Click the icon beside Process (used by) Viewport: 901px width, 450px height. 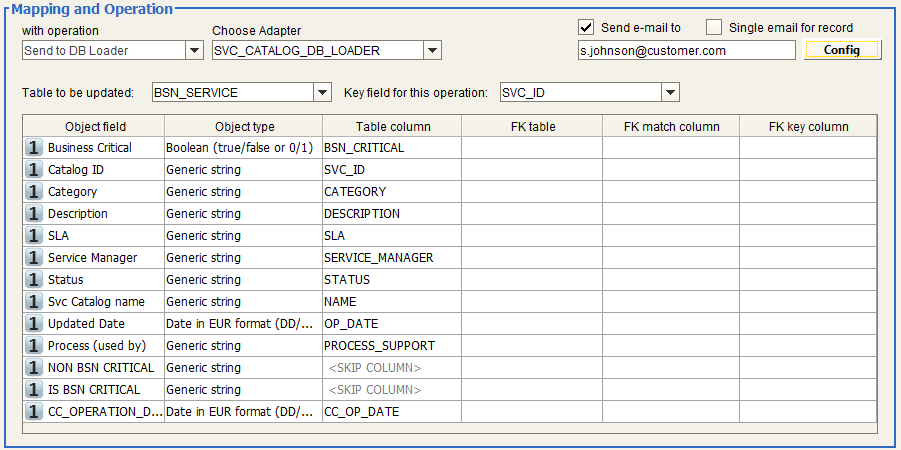click(34, 346)
